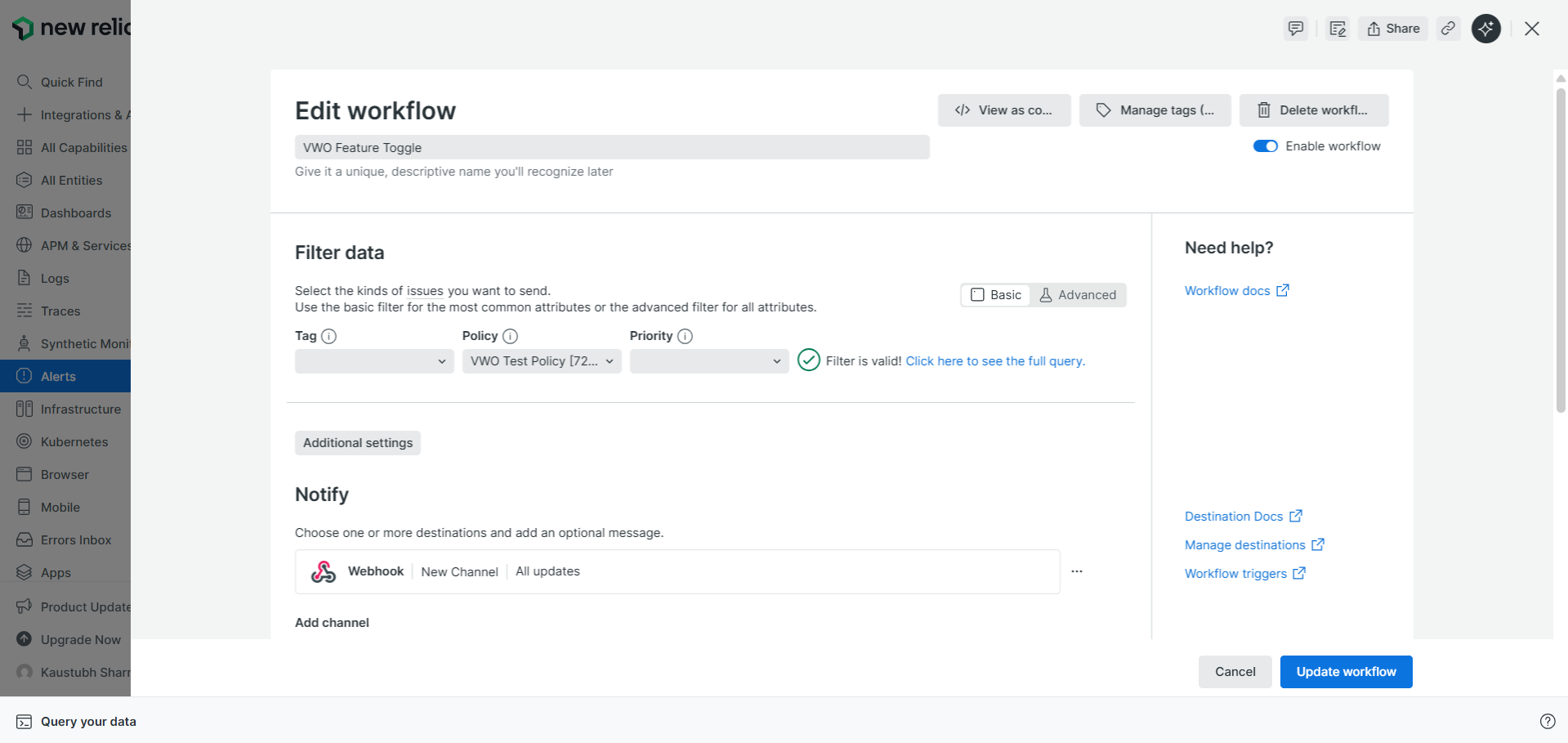1568x743 pixels.
Task: Close the Edit workflow panel
Action: (x=1532, y=29)
